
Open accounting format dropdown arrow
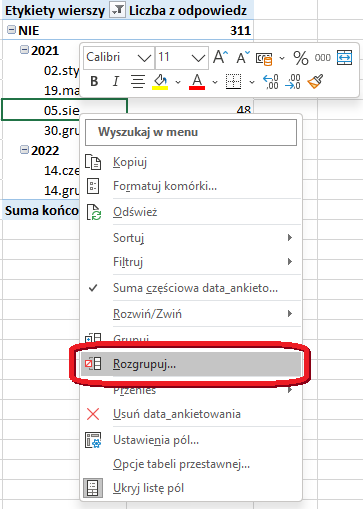[282, 58]
